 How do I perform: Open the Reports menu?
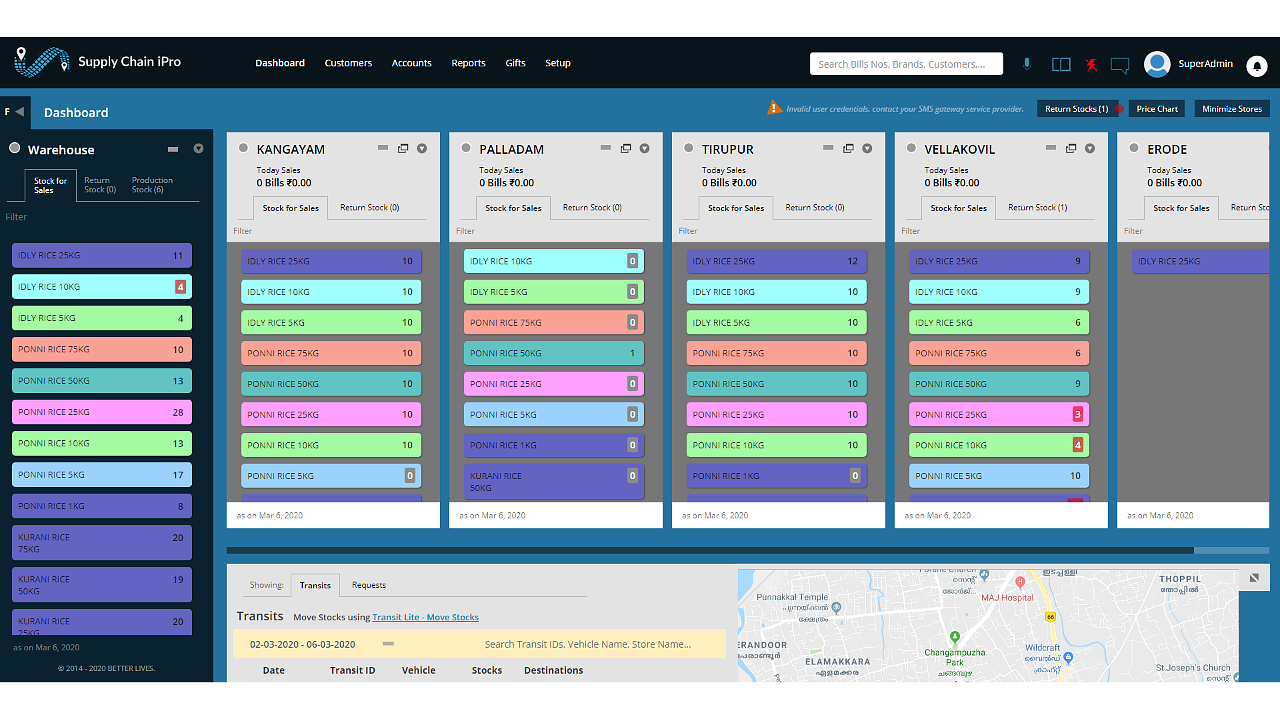(468, 63)
